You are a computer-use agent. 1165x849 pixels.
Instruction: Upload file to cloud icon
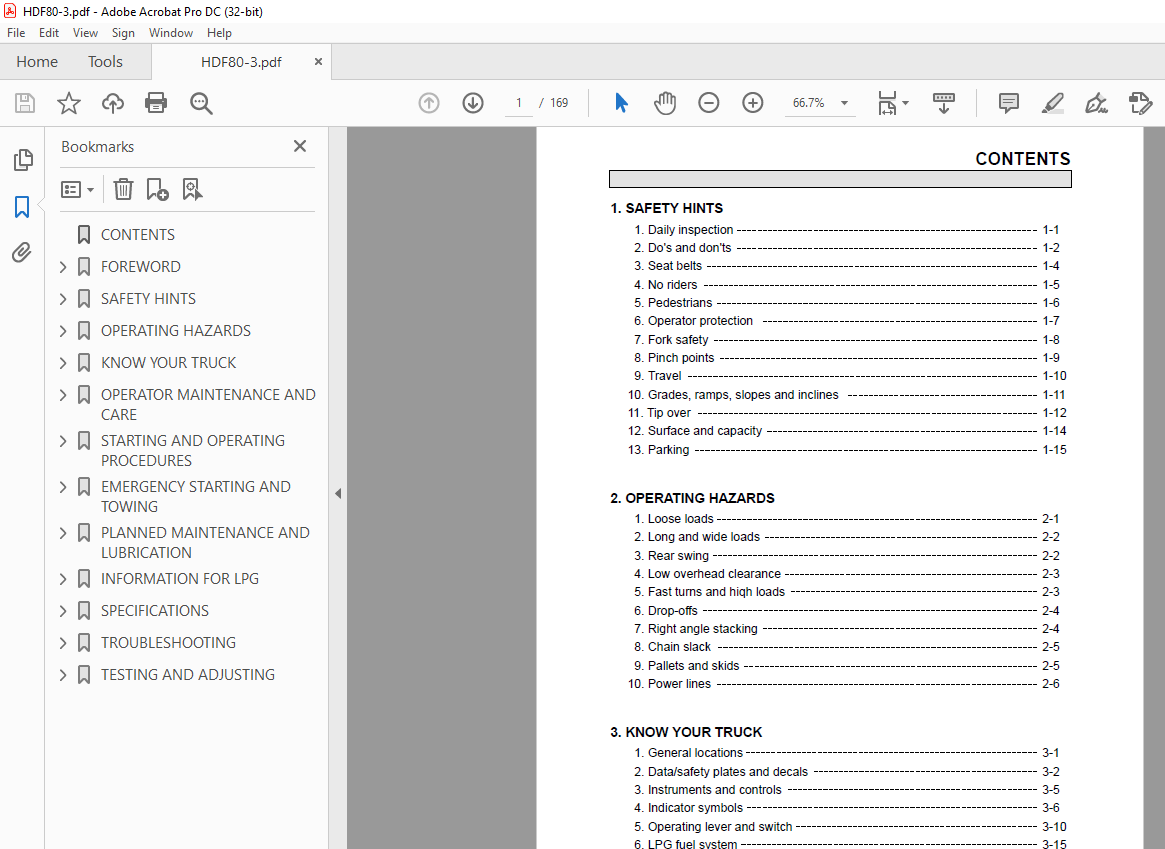[112, 103]
